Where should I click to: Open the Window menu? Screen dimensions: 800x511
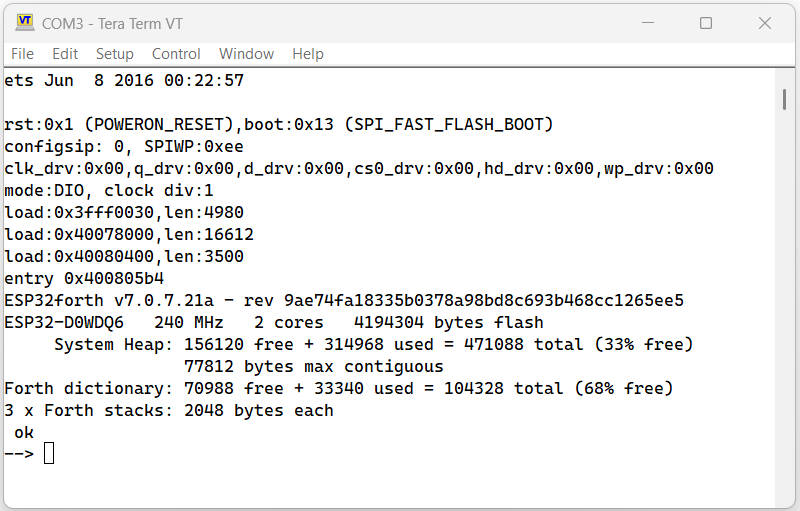[x=246, y=54]
